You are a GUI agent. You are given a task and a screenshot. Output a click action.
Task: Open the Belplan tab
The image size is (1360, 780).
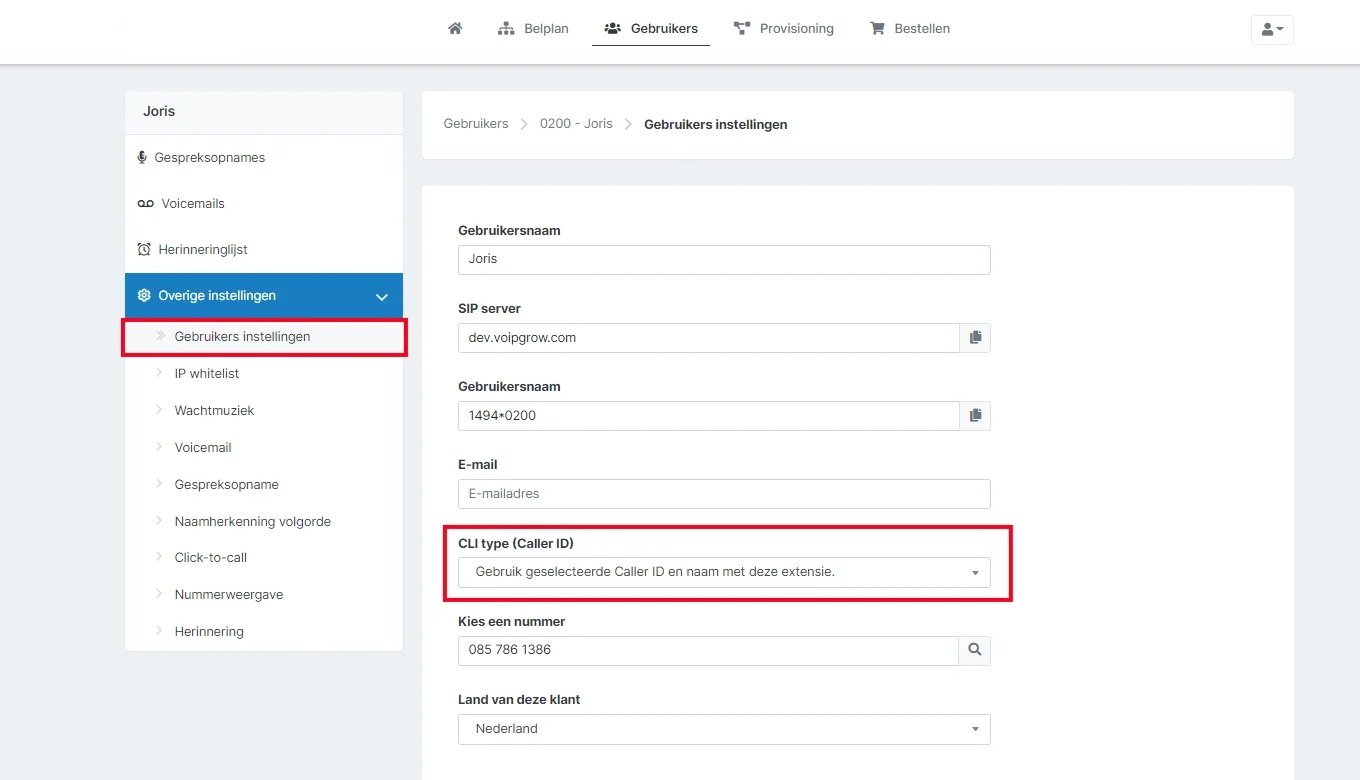pyautogui.click(x=533, y=28)
